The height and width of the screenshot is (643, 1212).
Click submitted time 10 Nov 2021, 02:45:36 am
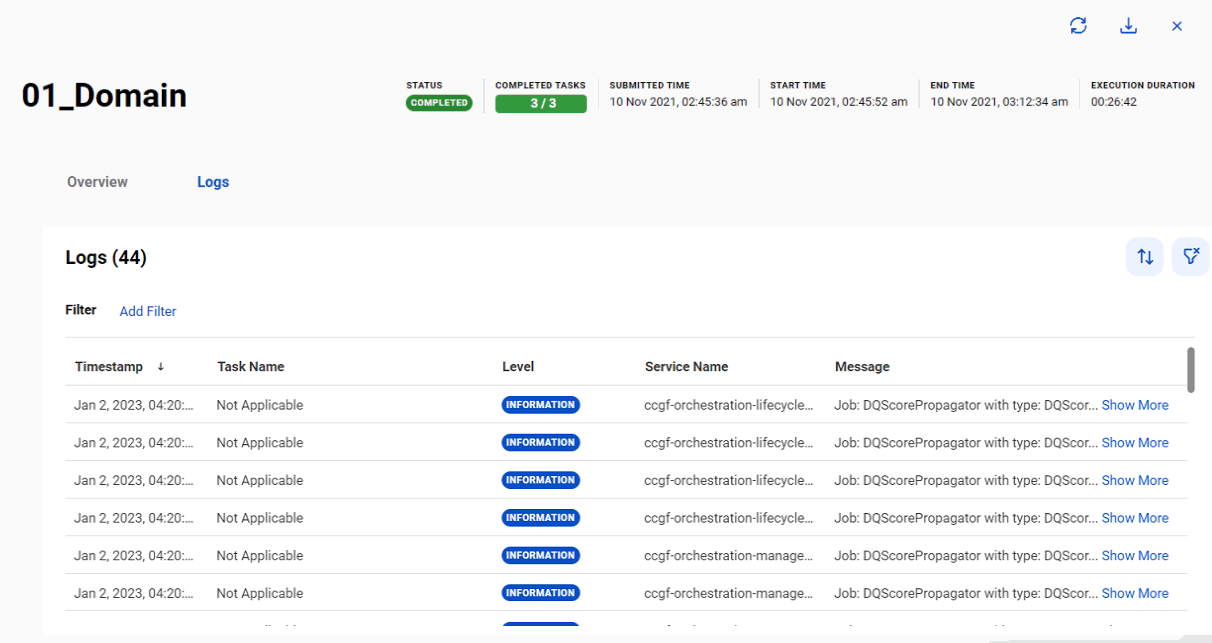pos(678,102)
